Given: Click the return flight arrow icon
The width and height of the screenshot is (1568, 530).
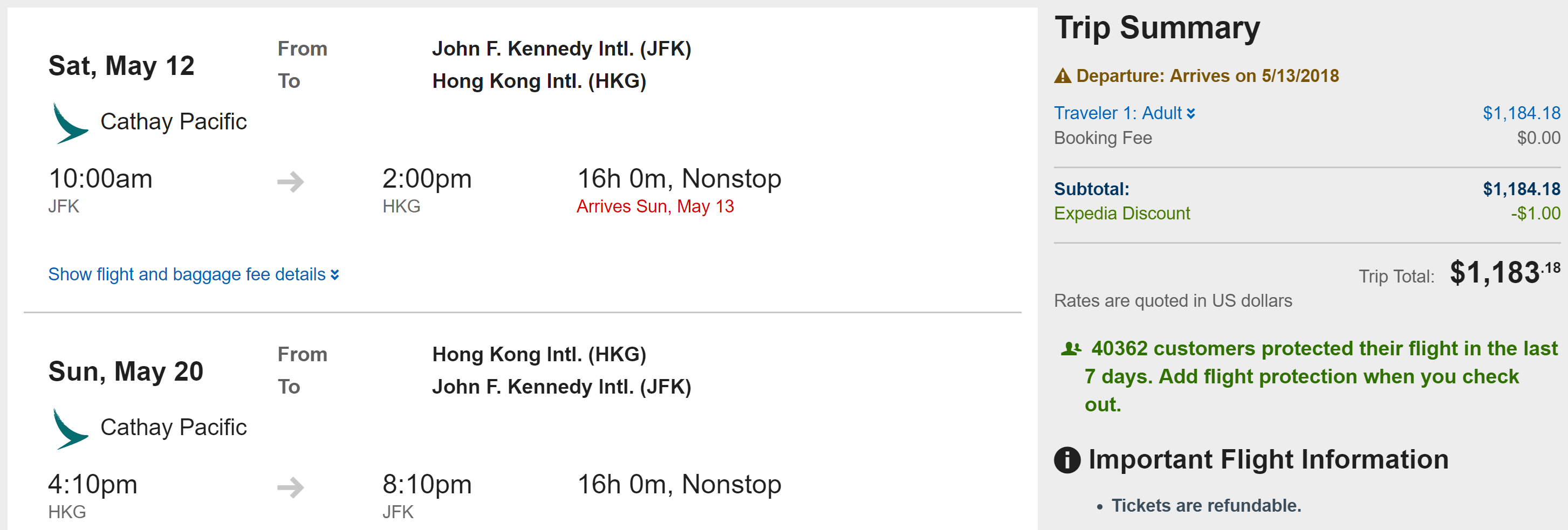Looking at the screenshot, I should tap(290, 487).
